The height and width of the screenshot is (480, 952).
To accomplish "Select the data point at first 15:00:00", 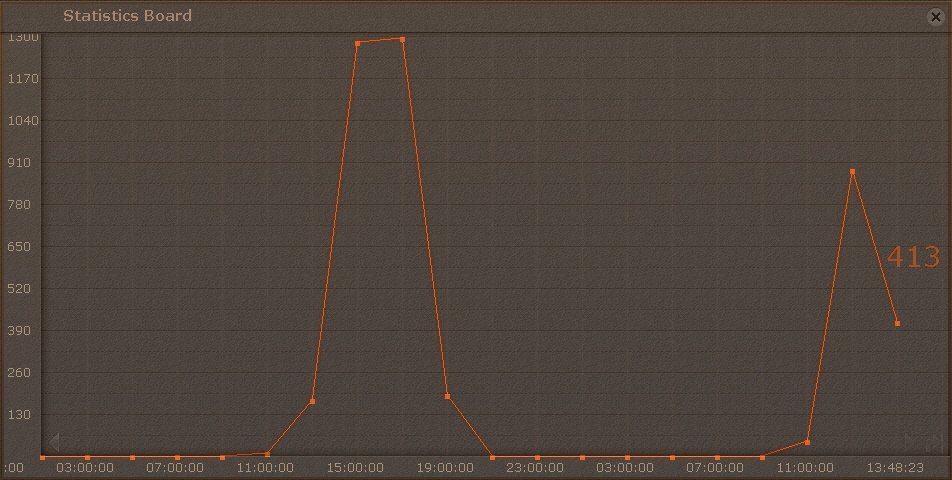I will (x=357, y=43).
